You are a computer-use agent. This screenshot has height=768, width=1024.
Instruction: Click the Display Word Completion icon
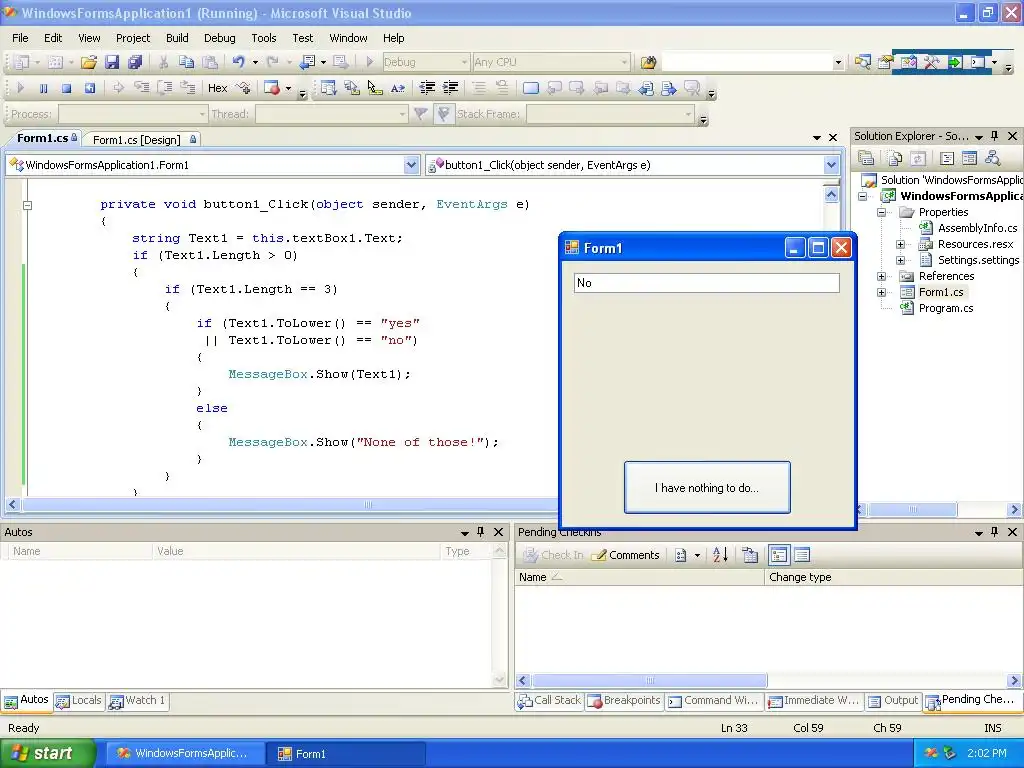point(398,88)
